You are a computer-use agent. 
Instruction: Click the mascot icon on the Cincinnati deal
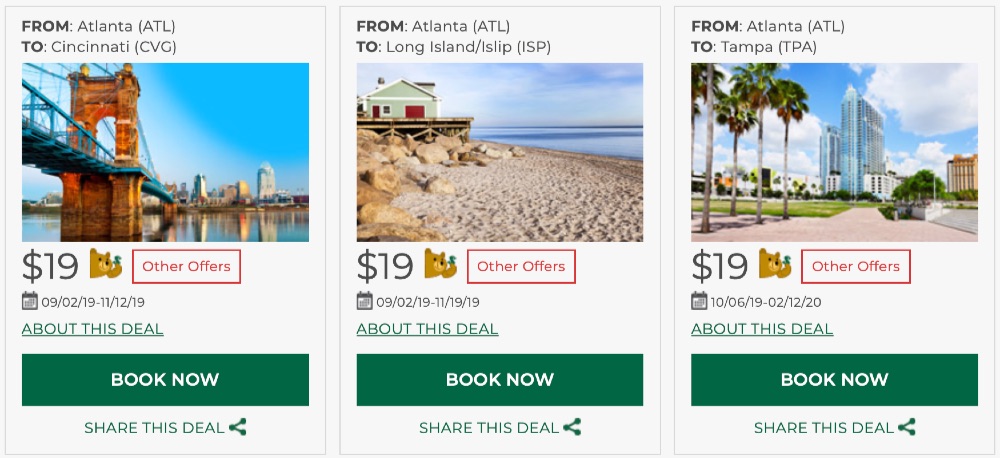[x=106, y=265]
